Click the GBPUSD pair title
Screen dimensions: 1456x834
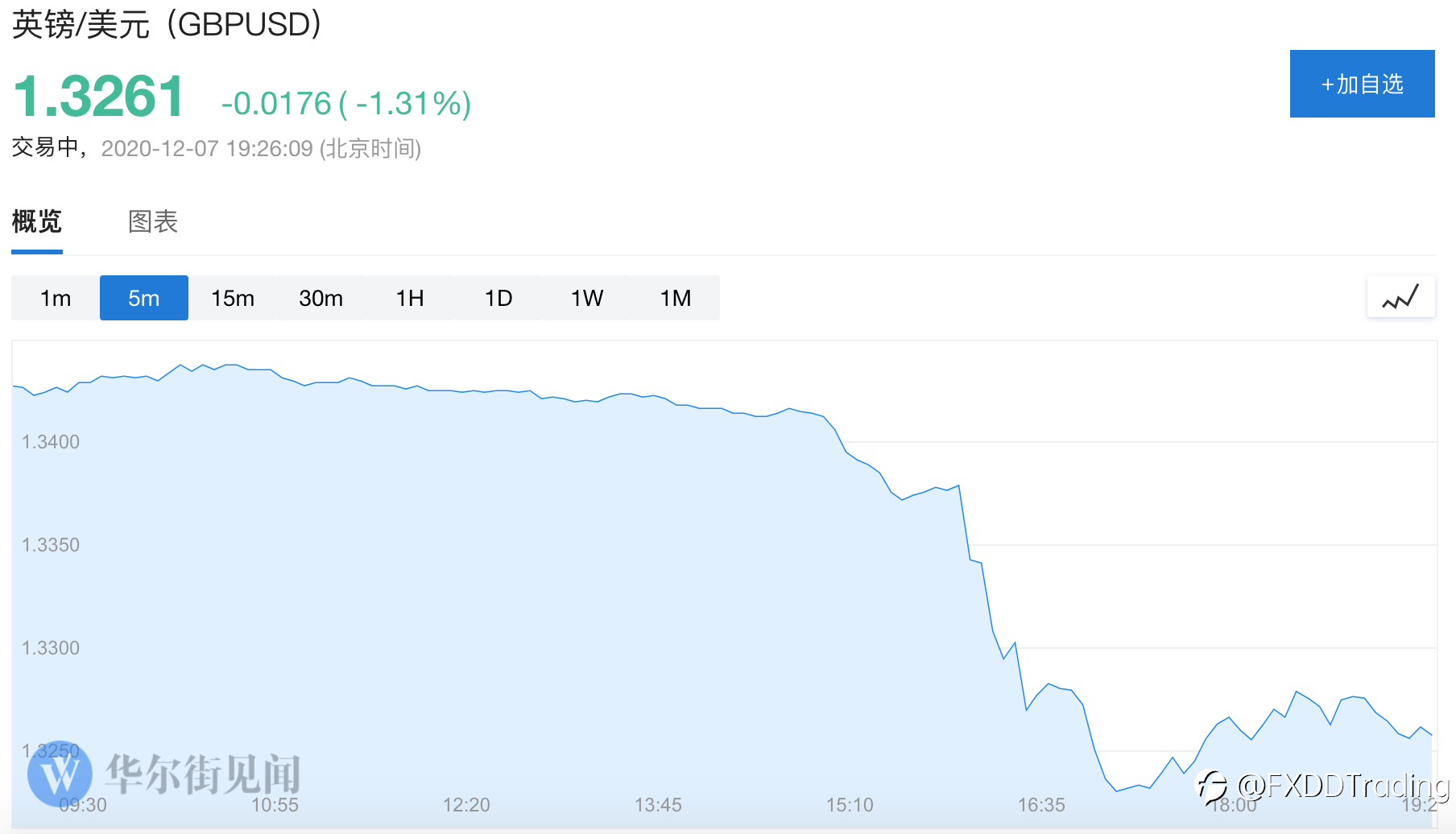[167, 24]
